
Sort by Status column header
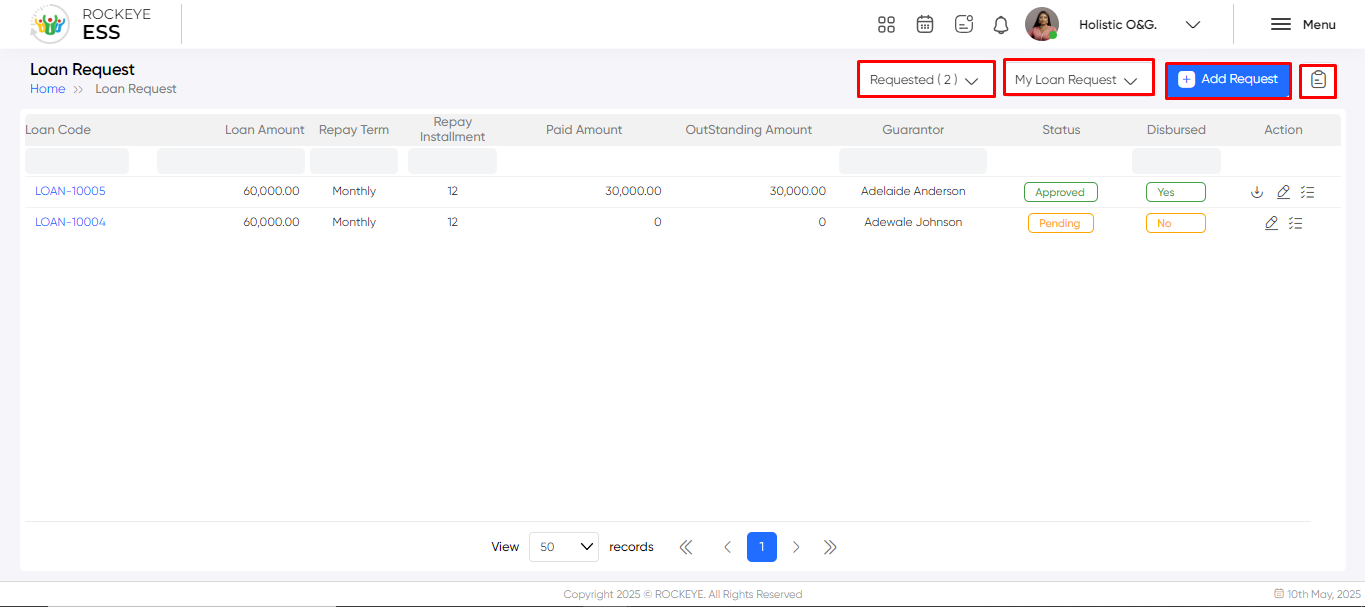1061,130
